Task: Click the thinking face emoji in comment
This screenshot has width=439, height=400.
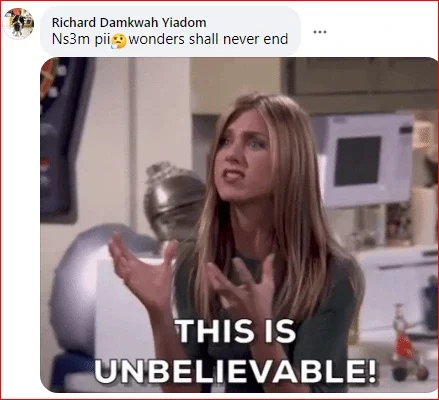Action: pyautogui.click(x=119, y=41)
